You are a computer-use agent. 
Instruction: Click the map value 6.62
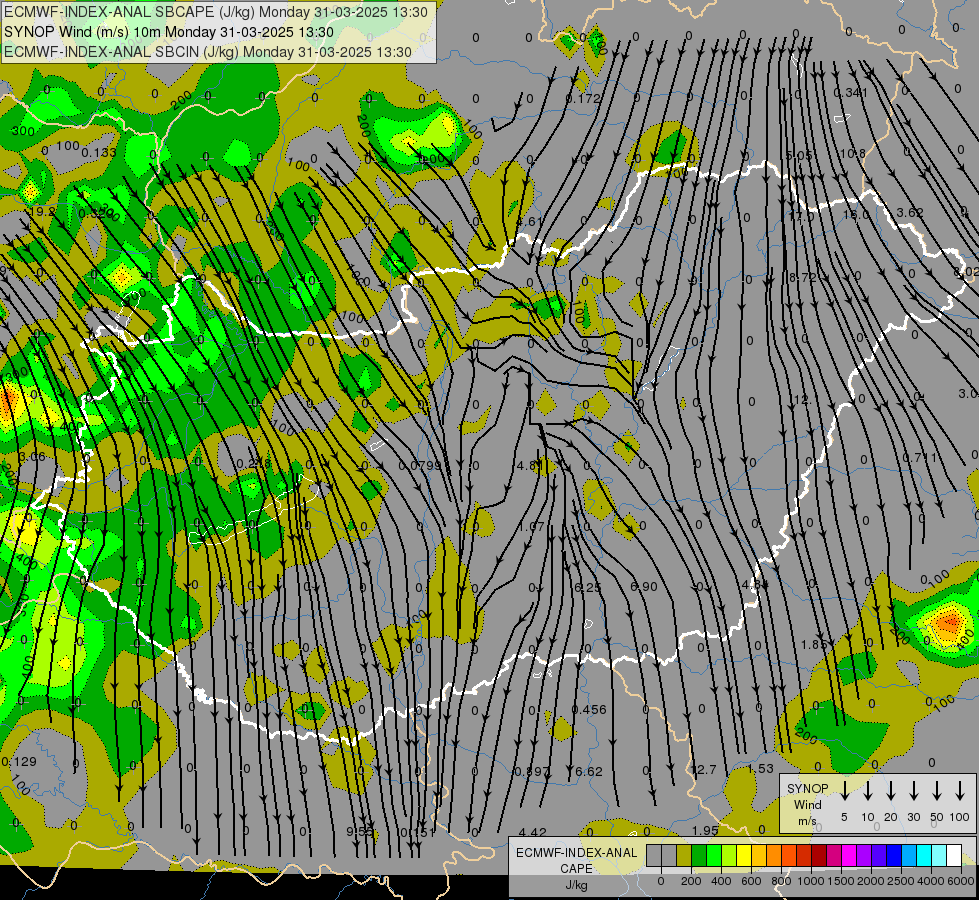click(589, 772)
